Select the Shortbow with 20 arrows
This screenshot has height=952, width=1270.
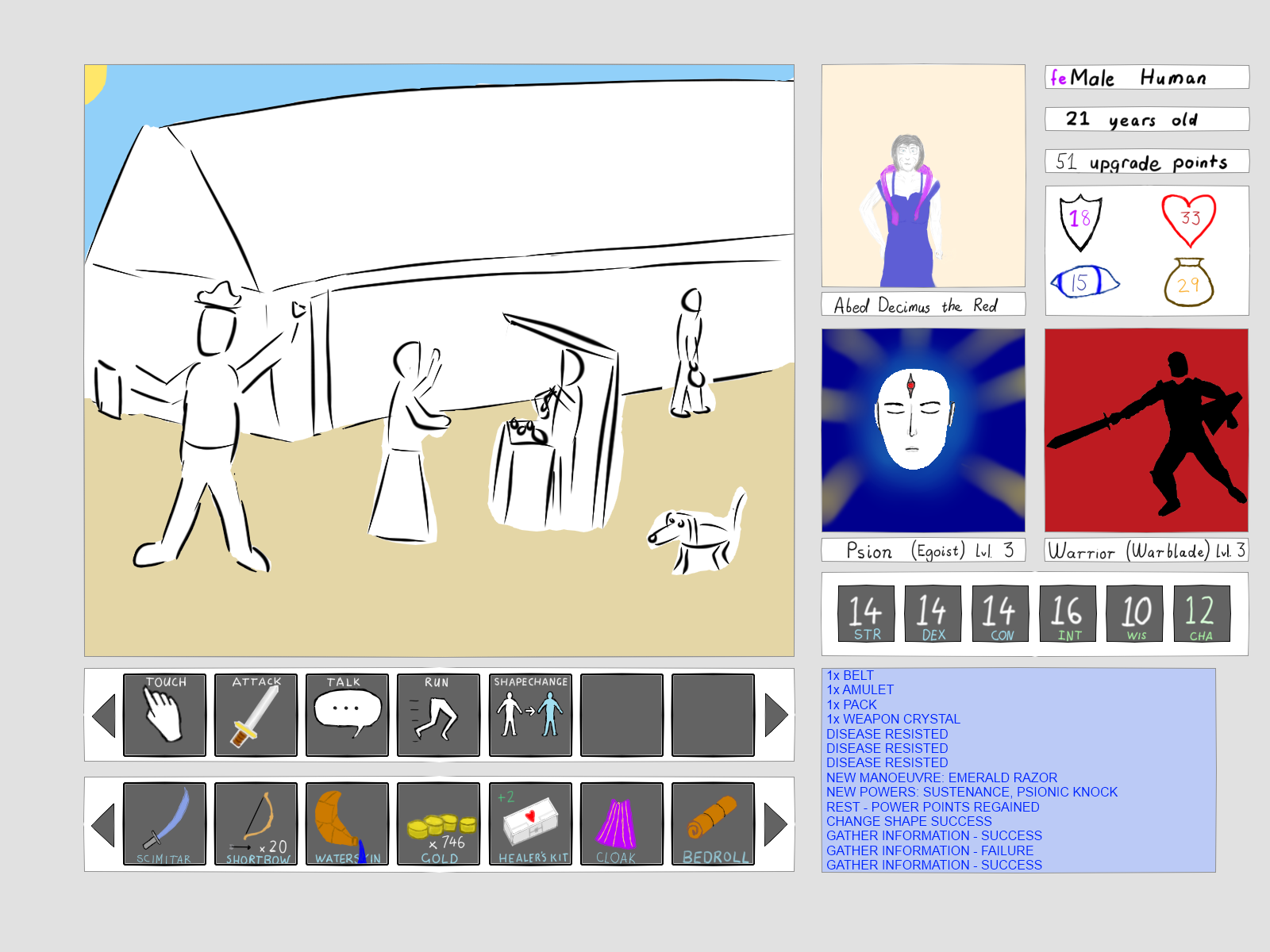pyautogui.click(x=256, y=823)
